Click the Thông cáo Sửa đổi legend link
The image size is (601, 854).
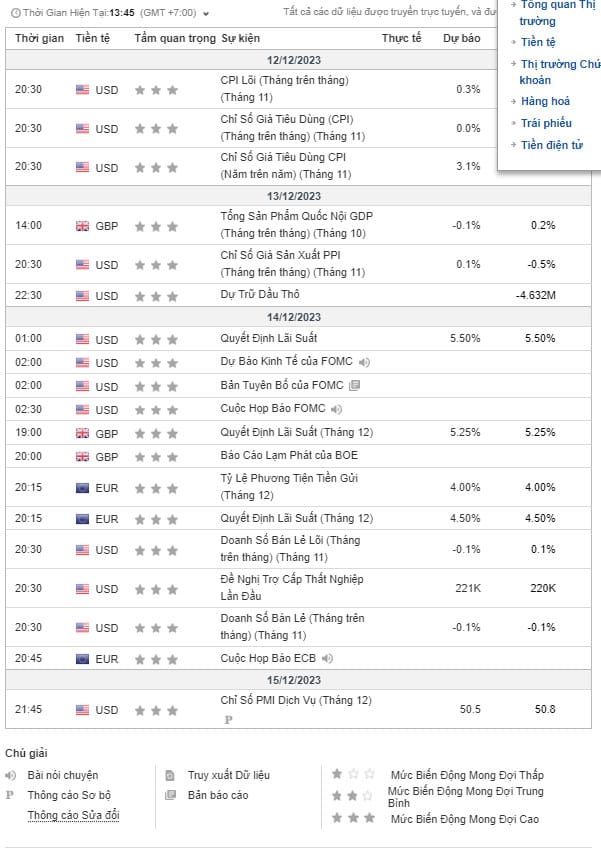tap(73, 816)
